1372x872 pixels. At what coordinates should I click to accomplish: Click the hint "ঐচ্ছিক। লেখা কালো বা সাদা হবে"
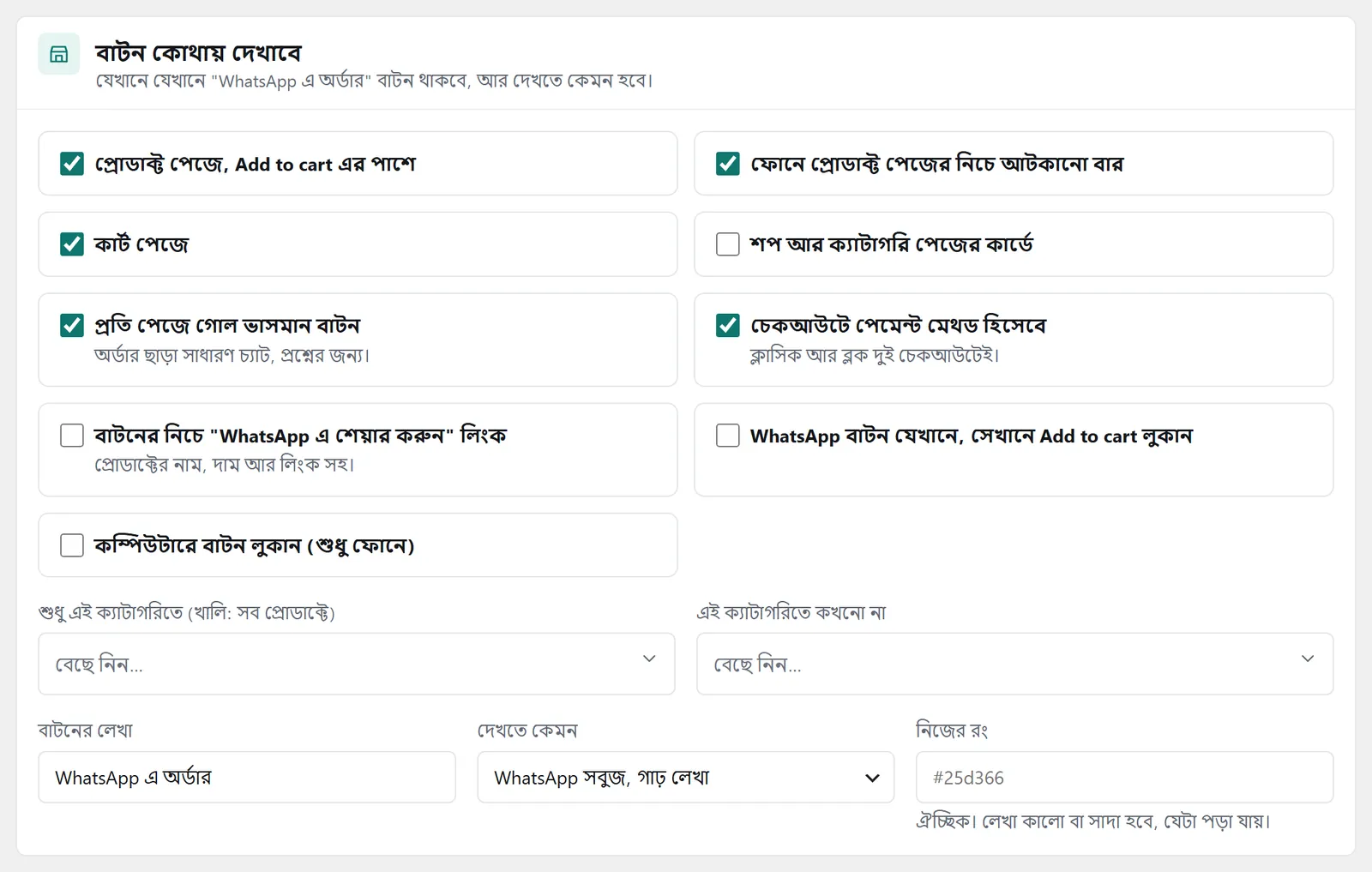tap(1035, 821)
